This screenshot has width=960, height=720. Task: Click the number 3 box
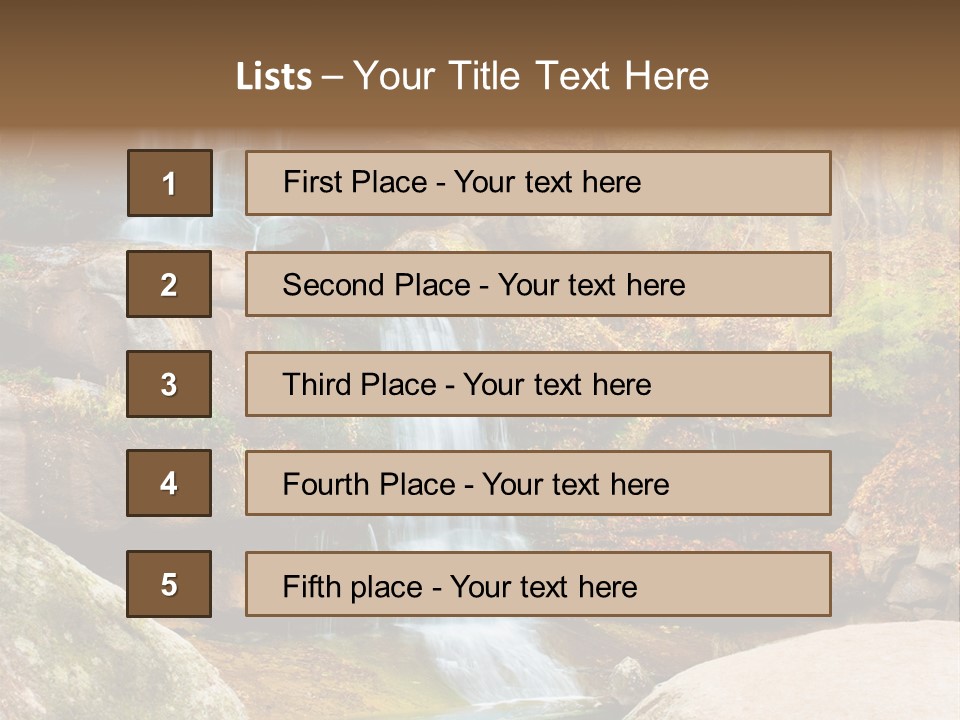point(169,384)
